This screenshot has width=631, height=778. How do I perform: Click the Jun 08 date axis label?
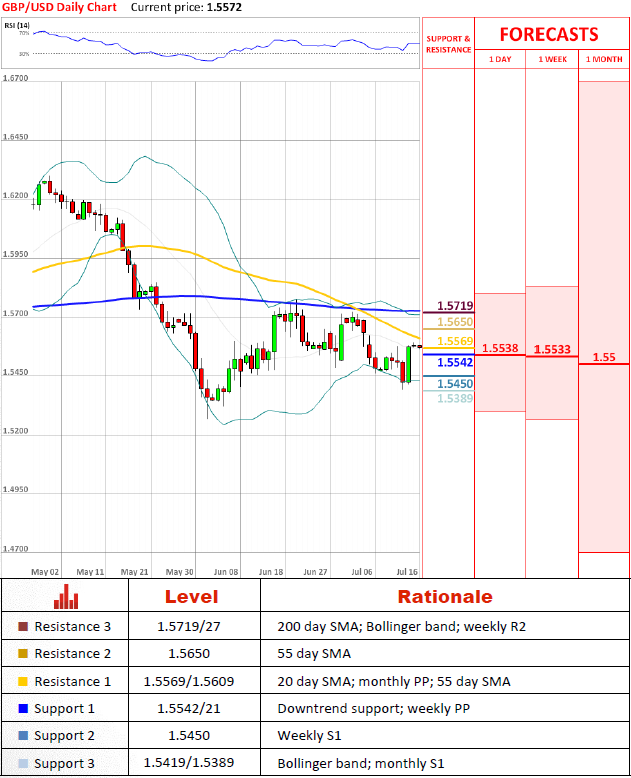(x=226, y=572)
